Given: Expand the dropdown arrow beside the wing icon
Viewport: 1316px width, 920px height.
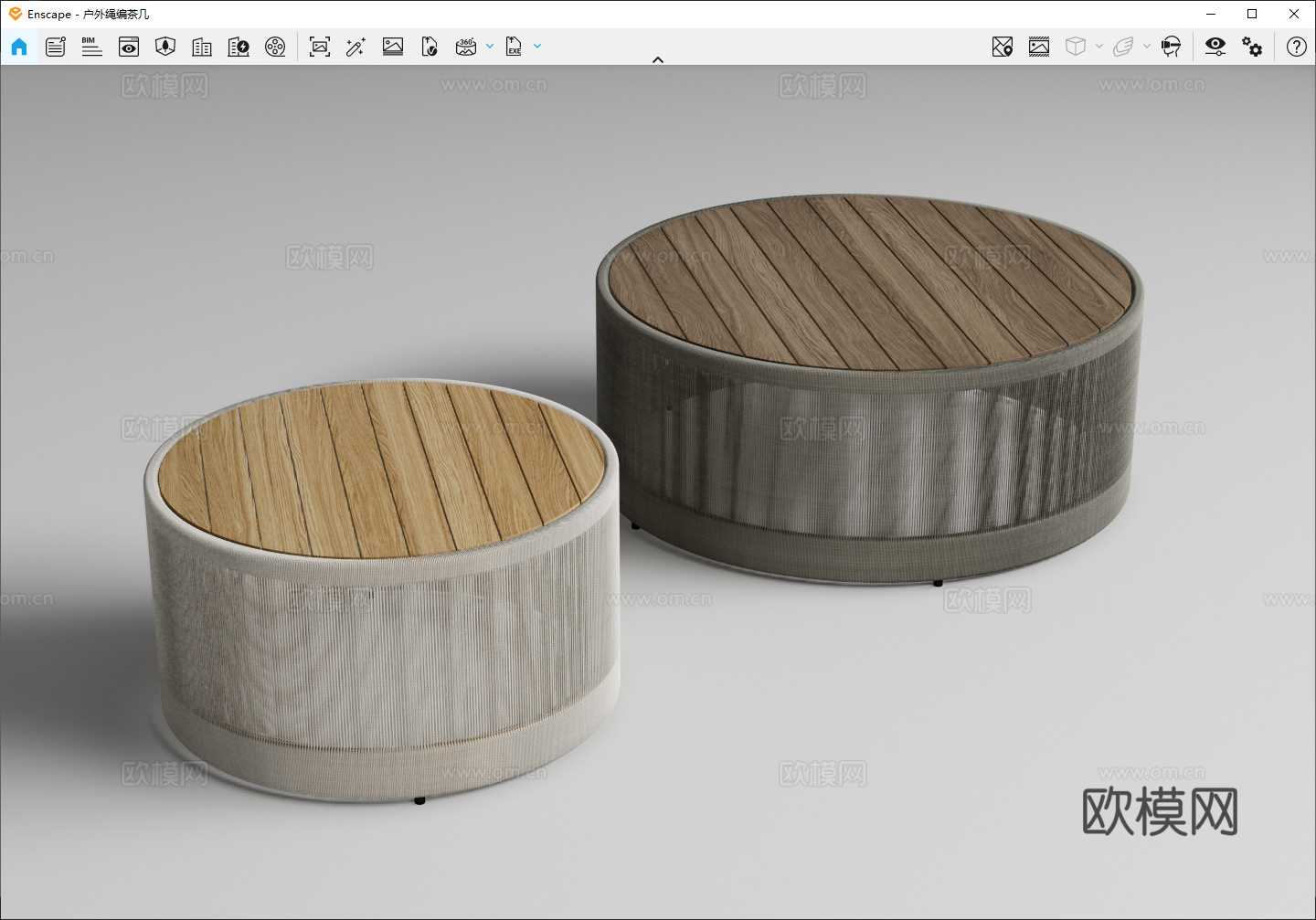Looking at the screenshot, I should coord(1147,46).
